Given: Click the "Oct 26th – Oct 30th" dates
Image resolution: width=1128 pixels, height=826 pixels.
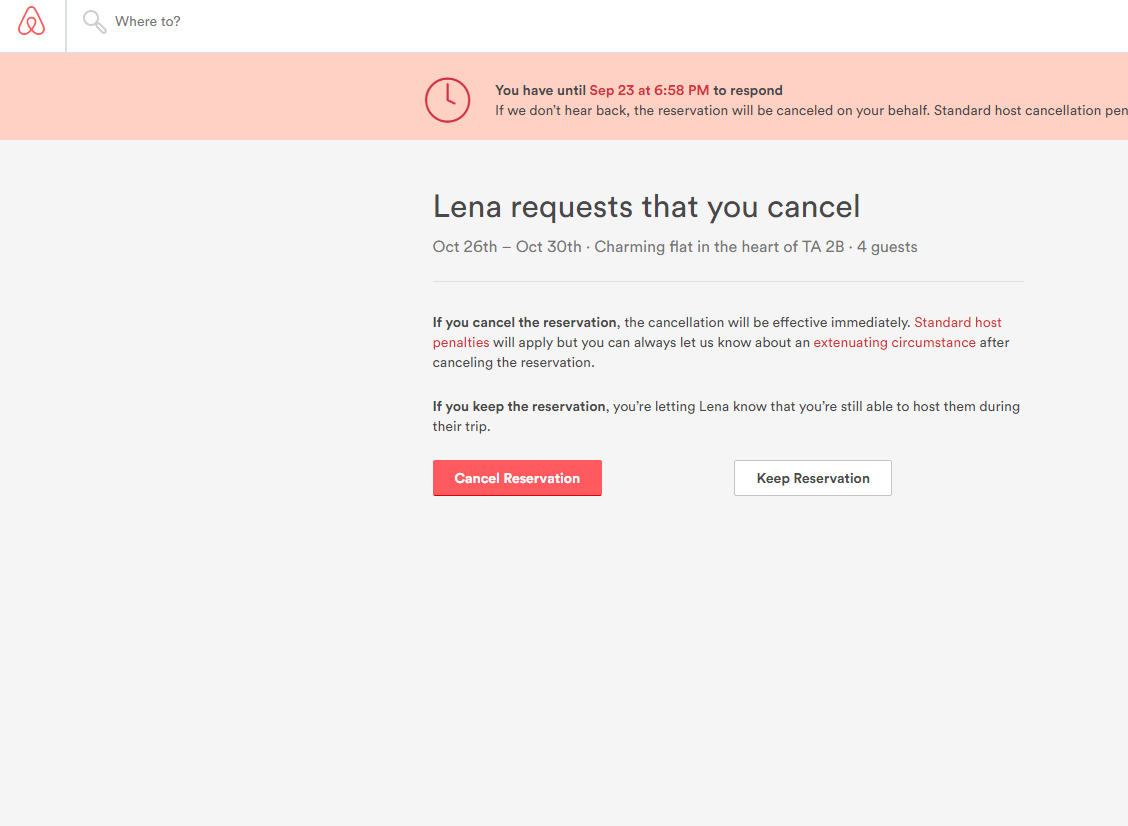Looking at the screenshot, I should coord(507,247).
